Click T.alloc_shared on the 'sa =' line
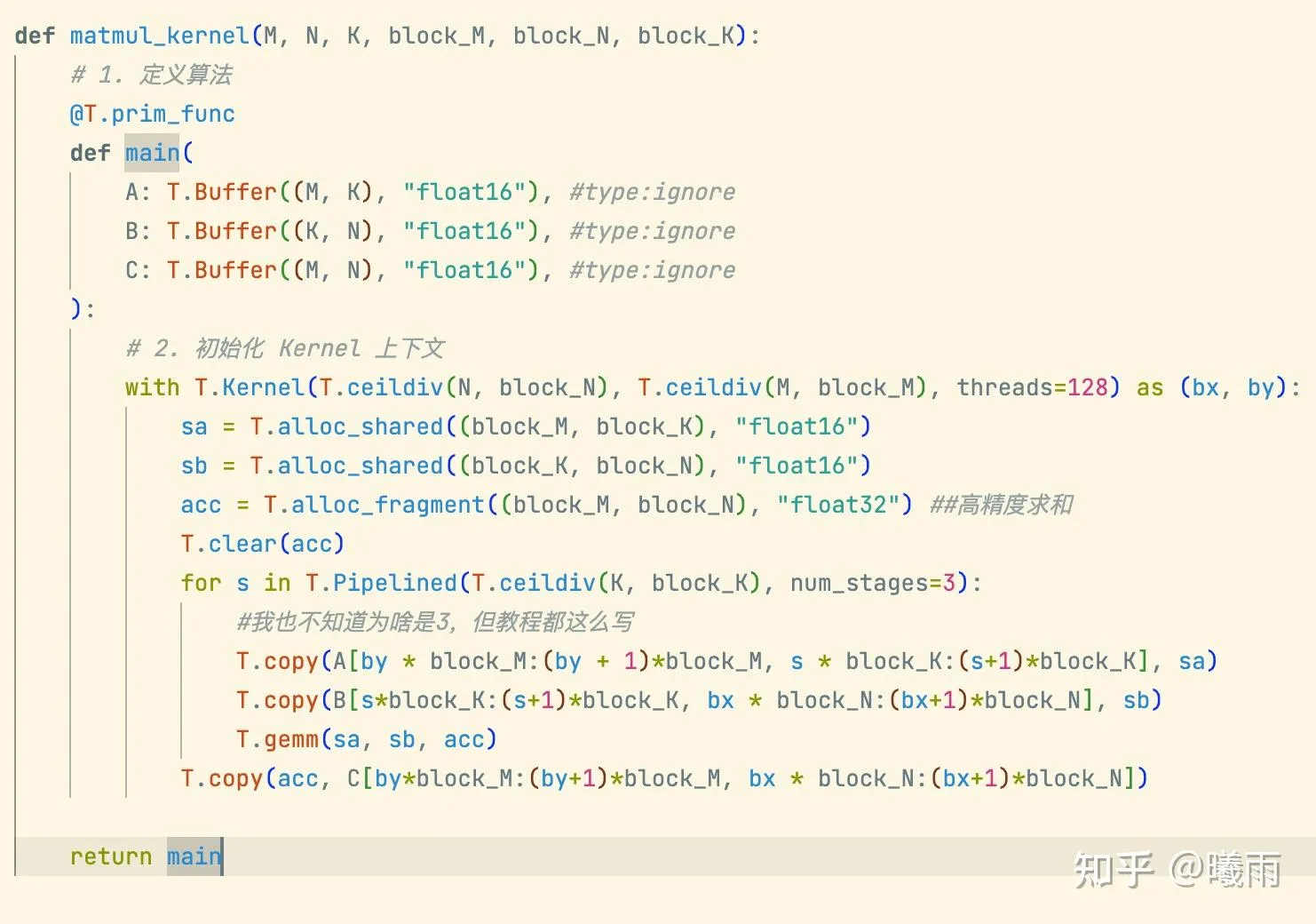Viewport: 1316px width, 924px height. [x=346, y=426]
